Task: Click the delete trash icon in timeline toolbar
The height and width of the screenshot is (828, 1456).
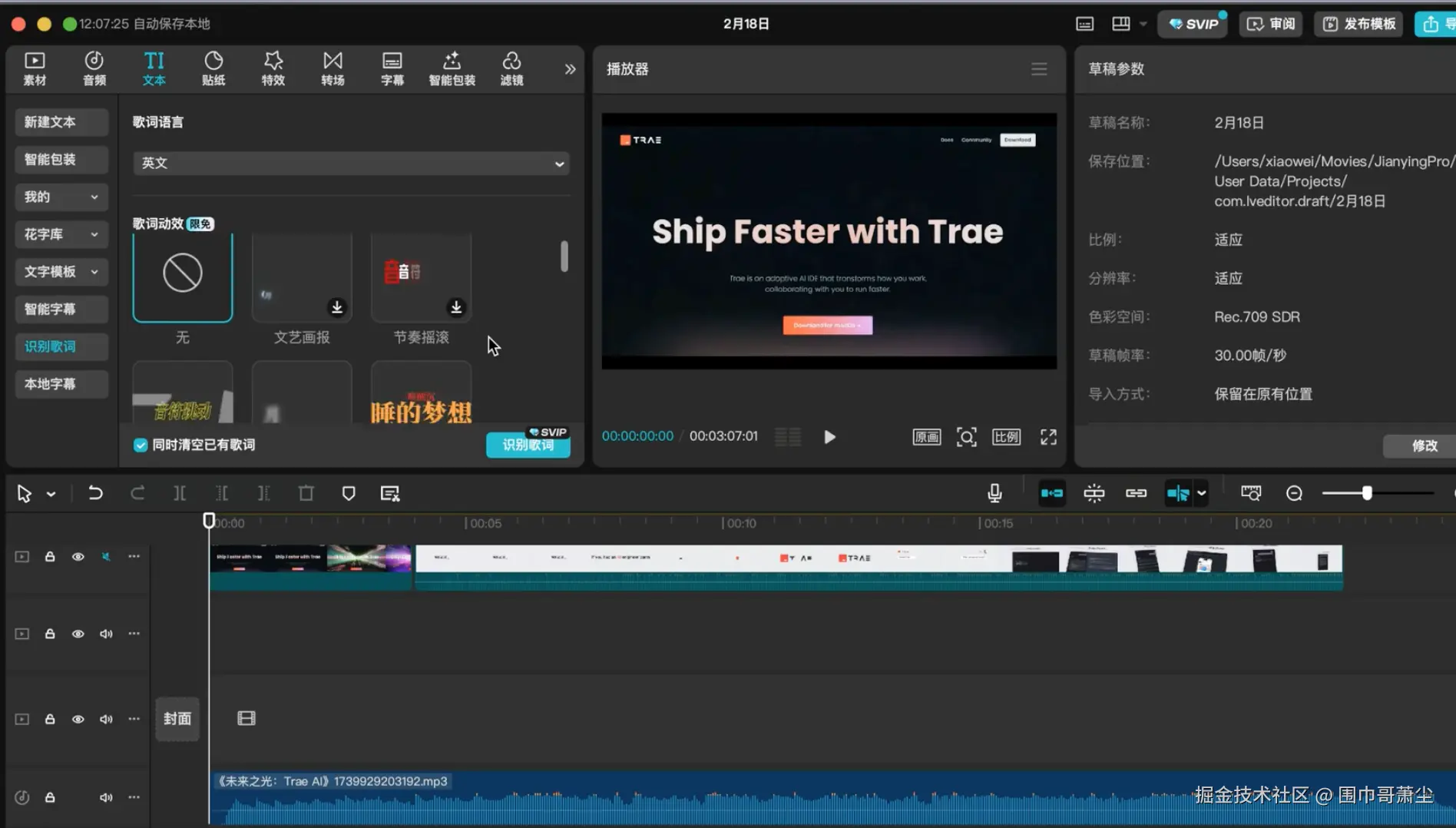Action: [306, 493]
